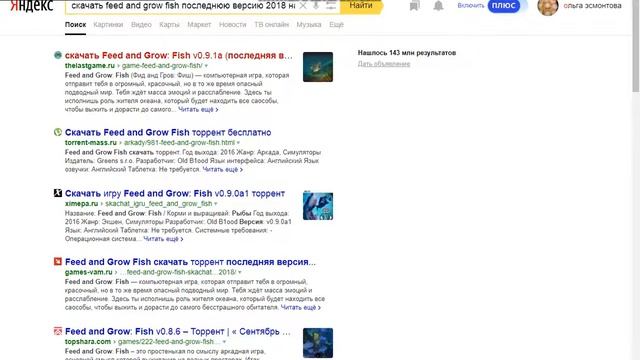Open Feed and Grow: Fish v0.8.6 Торрент result
Image resolution: width=640 pixels, height=360 pixels.
[x=178, y=331]
